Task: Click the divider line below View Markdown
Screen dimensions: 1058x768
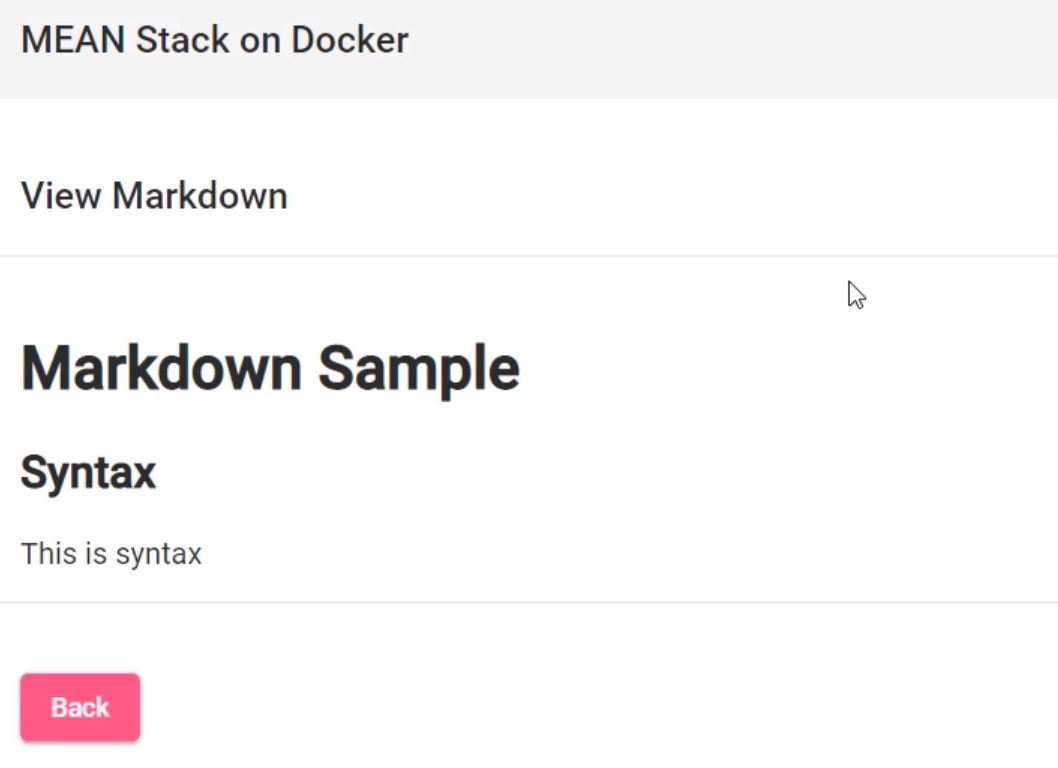Action: pyautogui.click(x=529, y=256)
